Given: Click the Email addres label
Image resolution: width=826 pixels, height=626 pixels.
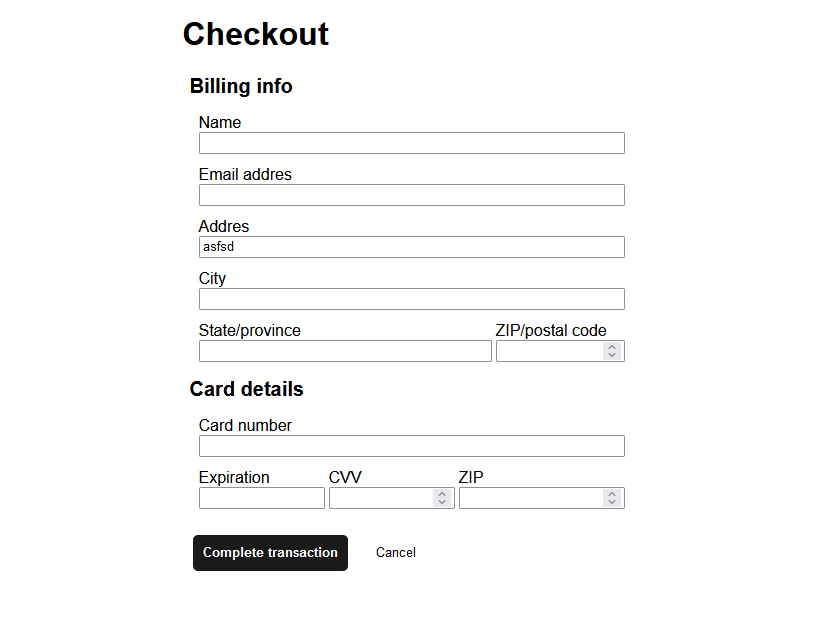Looking at the screenshot, I should [x=245, y=174].
